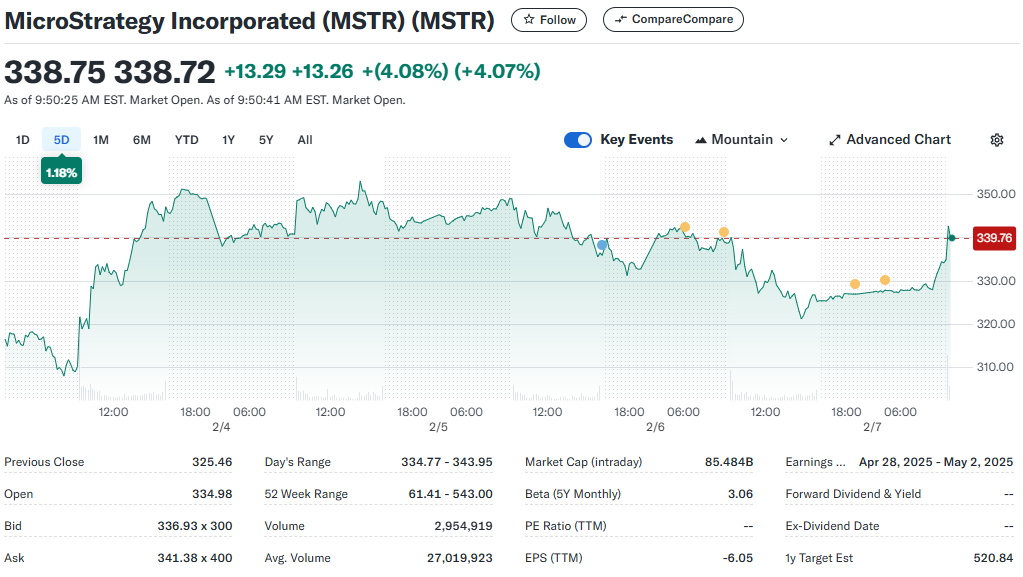Follow the MSTR stock

(549, 20)
